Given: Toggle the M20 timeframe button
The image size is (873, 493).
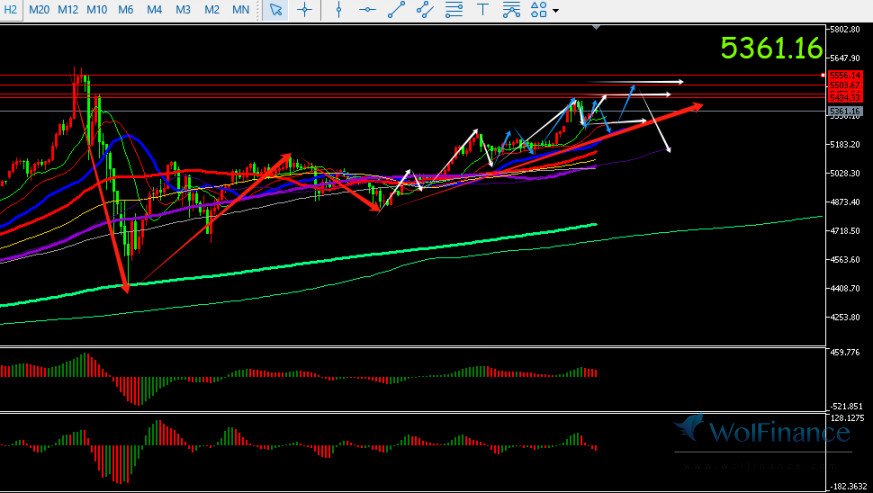Looking at the screenshot, I should coord(39,10).
